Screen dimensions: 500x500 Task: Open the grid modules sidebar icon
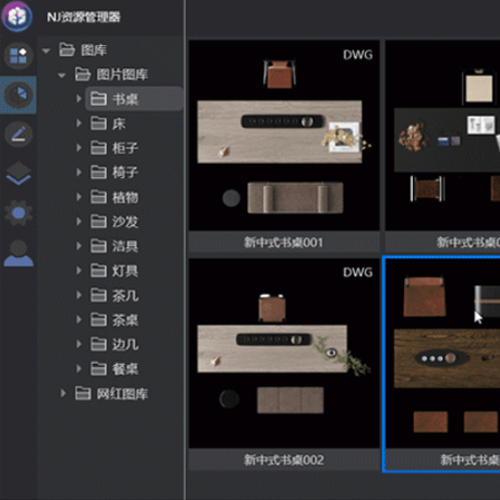[18, 56]
